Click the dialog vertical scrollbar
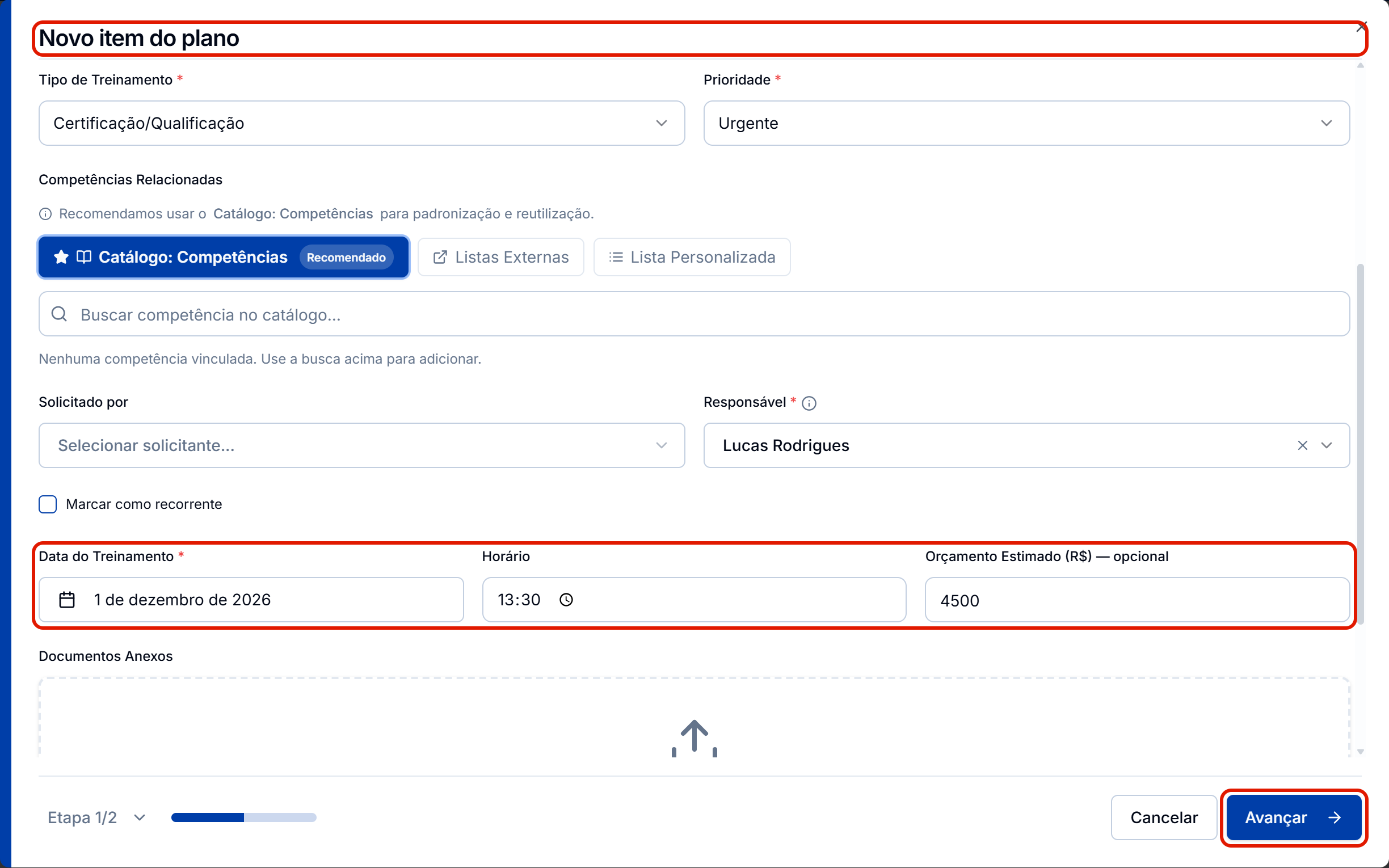1389x868 pixels. pos(1360,445)
